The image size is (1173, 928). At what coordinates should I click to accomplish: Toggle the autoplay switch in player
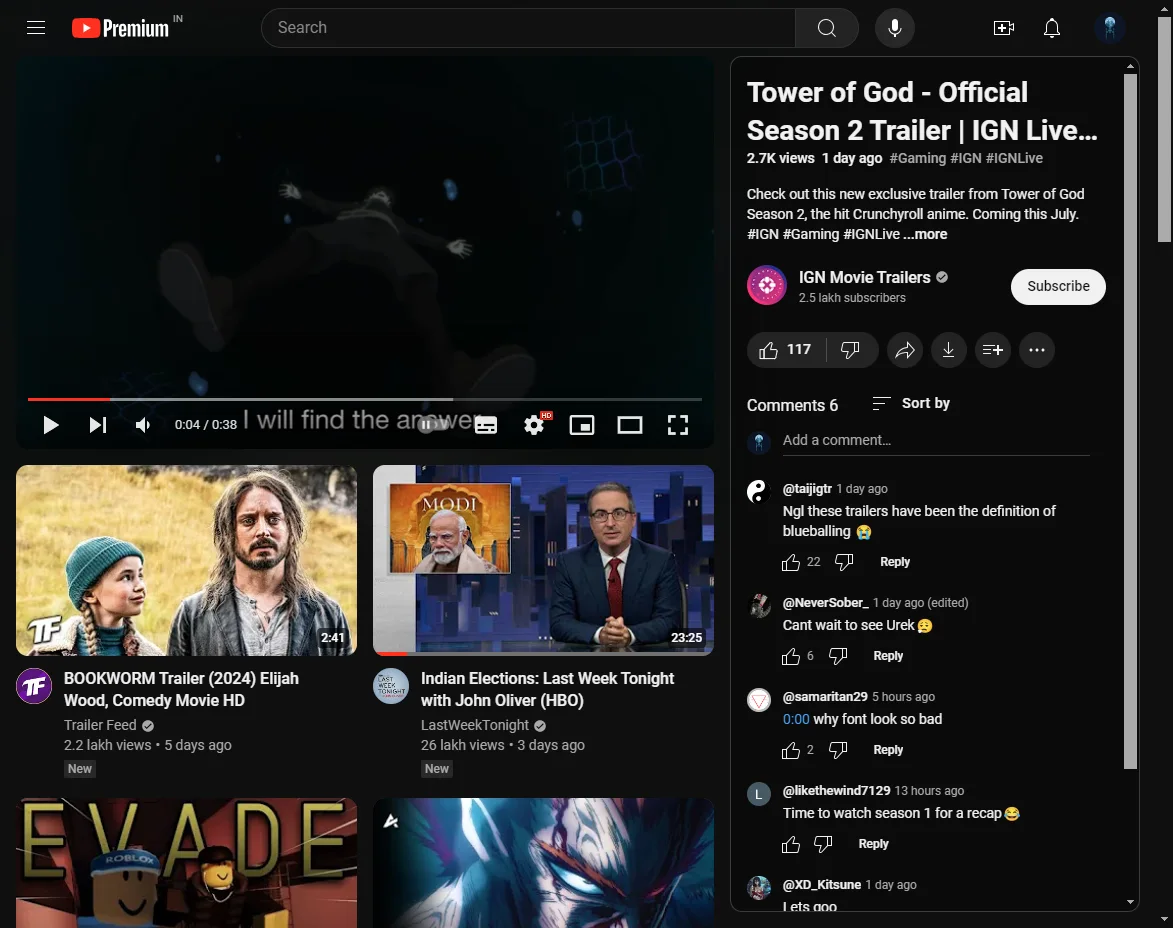coord(428,425)
